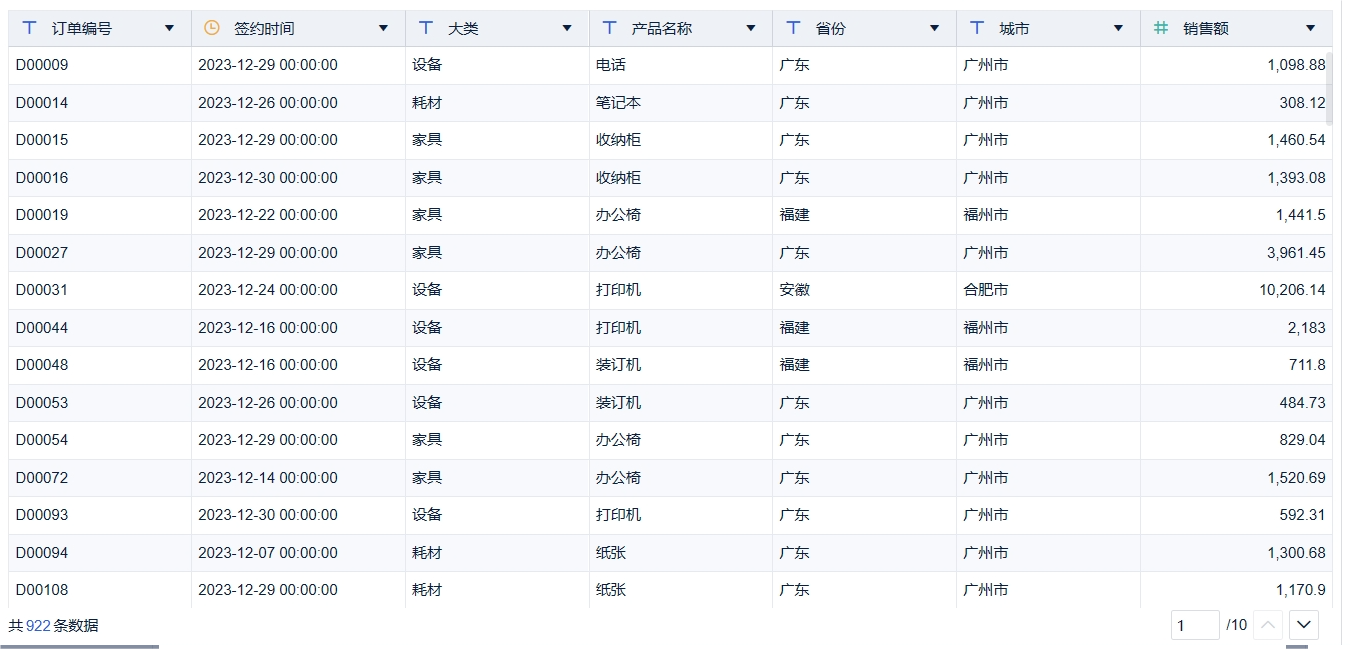Open the 大类 column dropdown arrow
The width and height of the screenshot is (1350, 649).
[567, 29]
